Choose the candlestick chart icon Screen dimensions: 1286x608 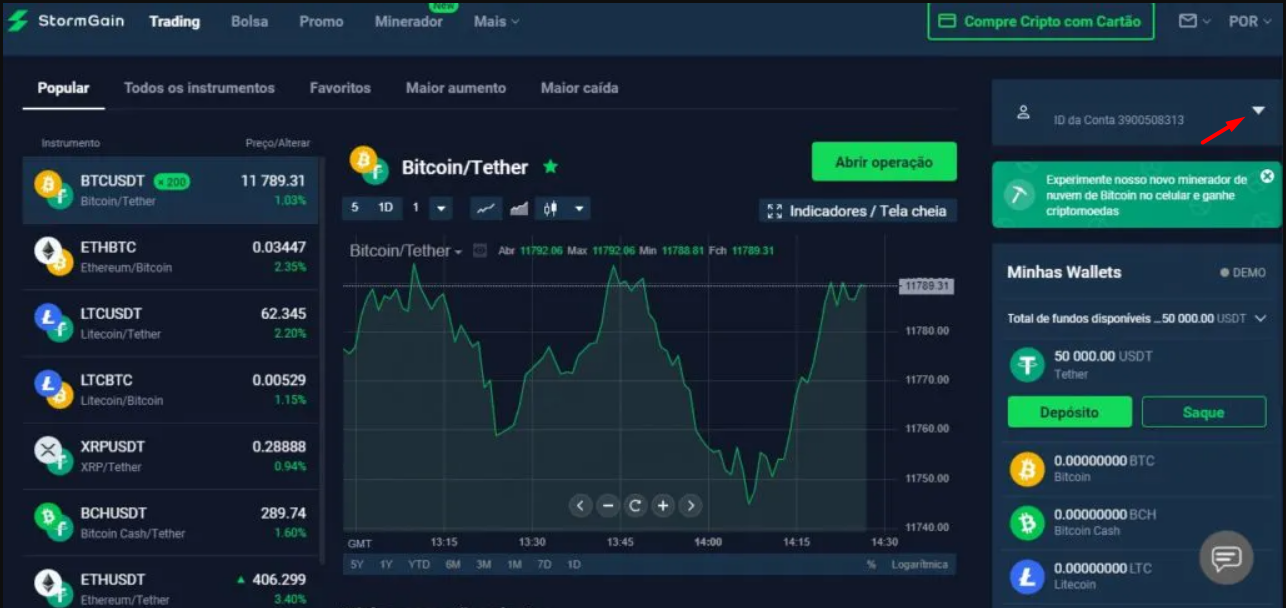tap(549, 209)
